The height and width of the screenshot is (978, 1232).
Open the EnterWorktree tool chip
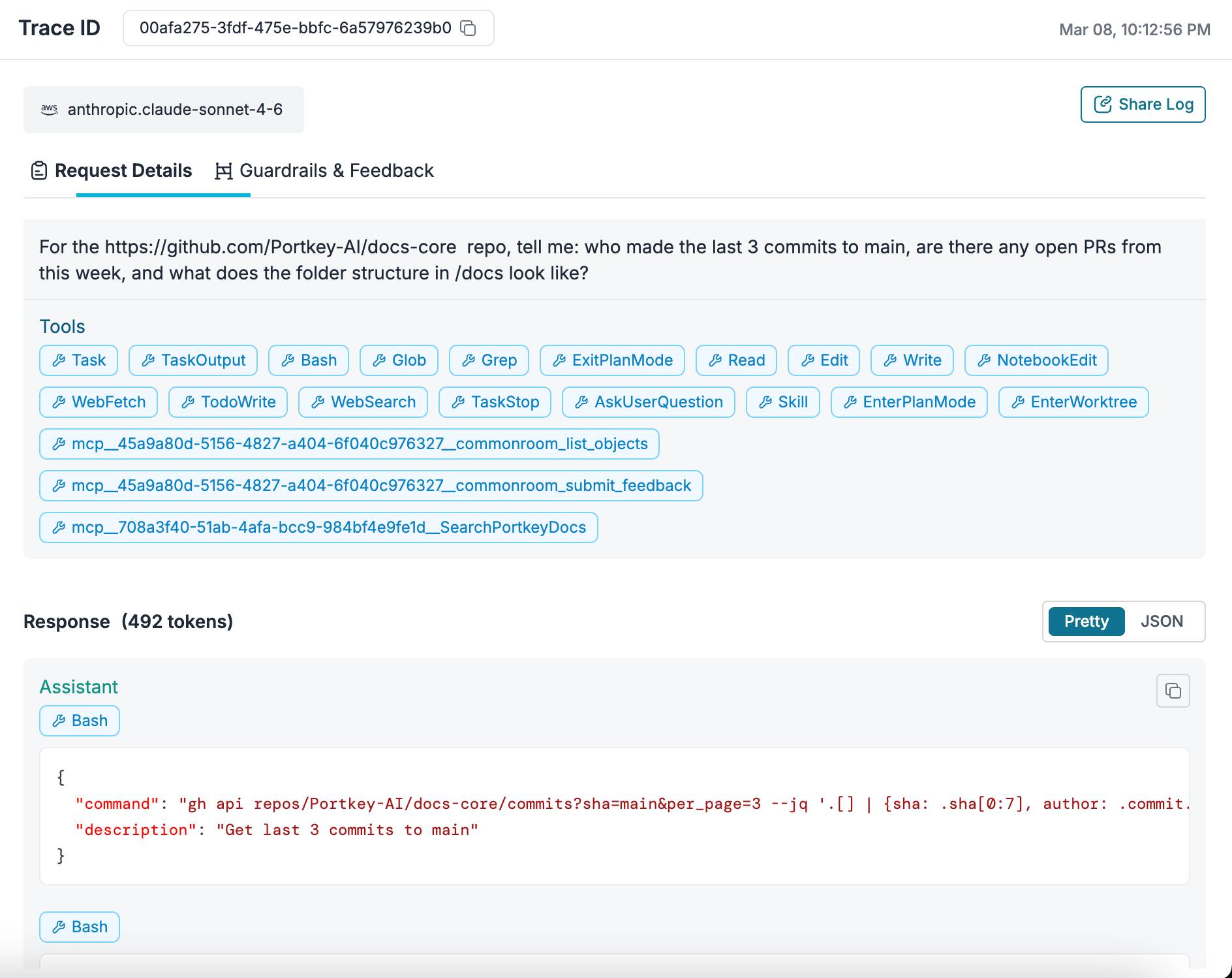[x=1073, y=402]
